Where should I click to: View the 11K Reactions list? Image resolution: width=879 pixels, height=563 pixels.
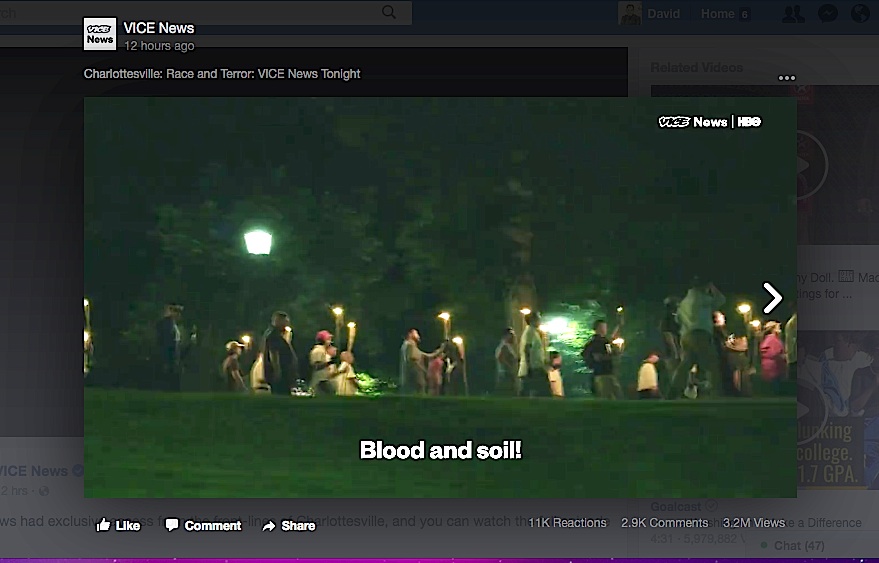[567, 522]
